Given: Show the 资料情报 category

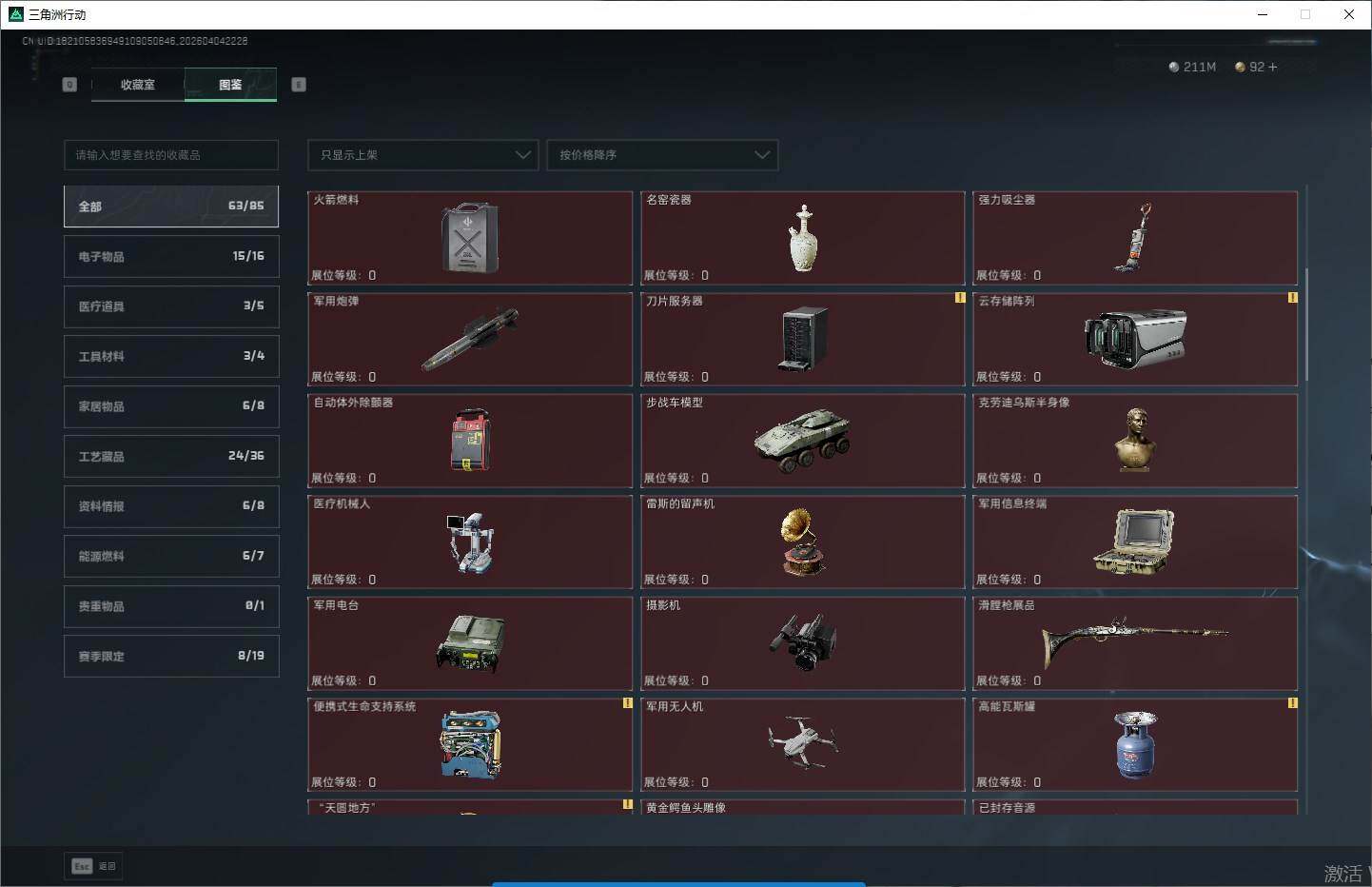Looking at the screenshot, I should tap(171, 506).
